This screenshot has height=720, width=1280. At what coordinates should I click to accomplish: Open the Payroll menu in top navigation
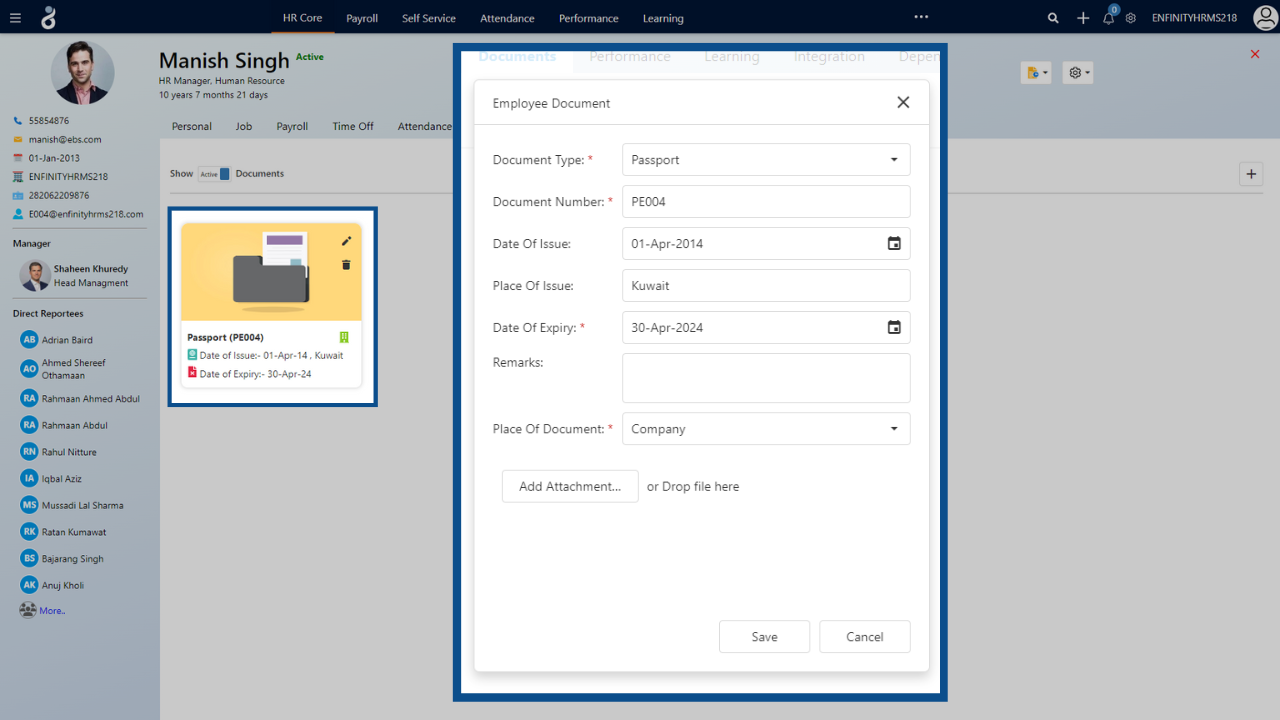point(362,18)
